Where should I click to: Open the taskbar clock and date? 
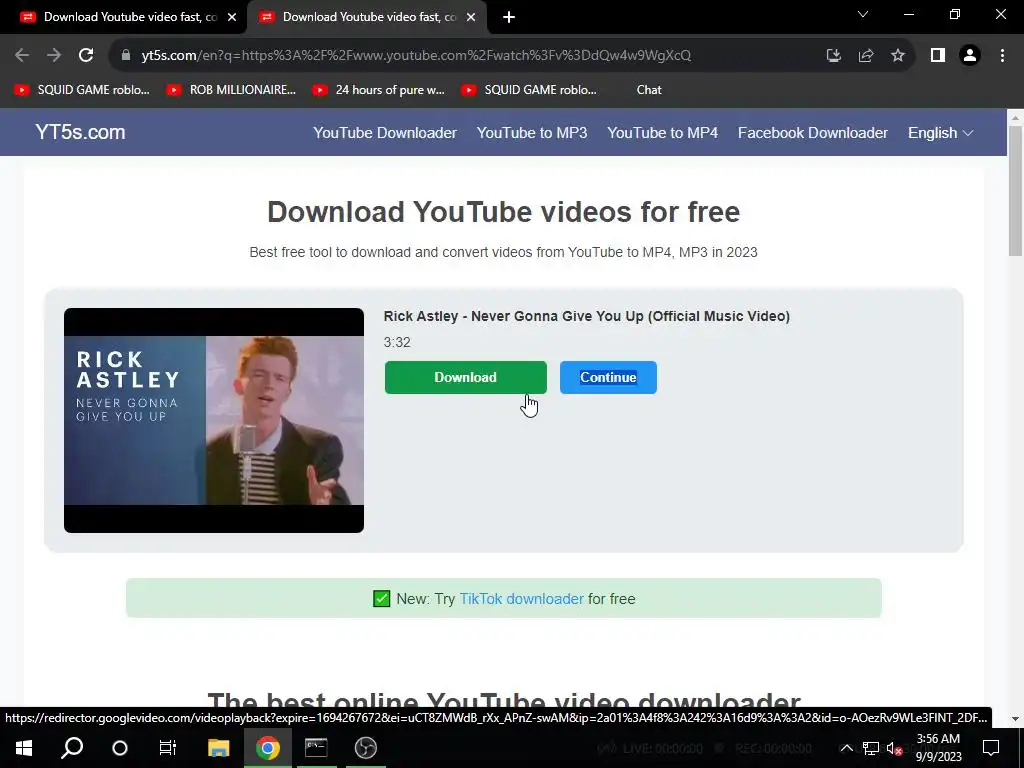point(938,748)
